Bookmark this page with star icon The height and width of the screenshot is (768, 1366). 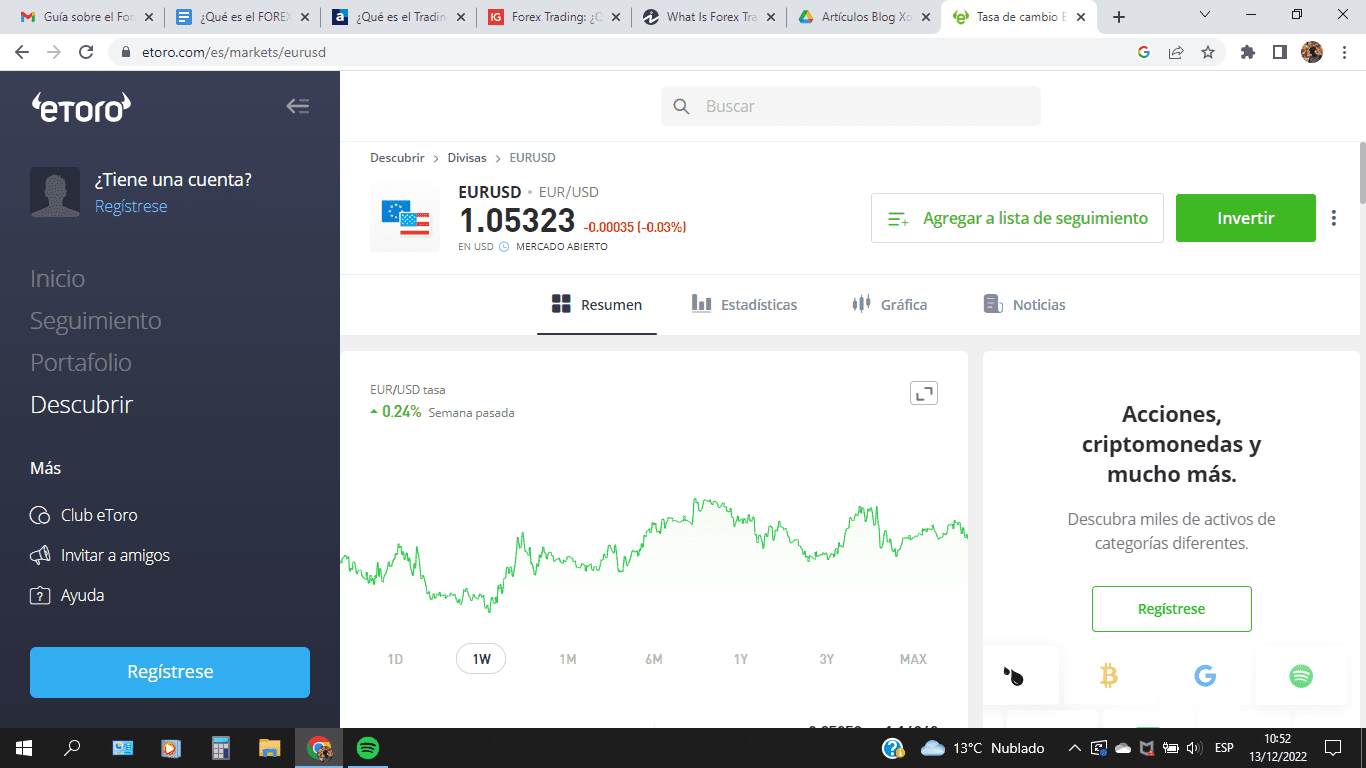1208,52
